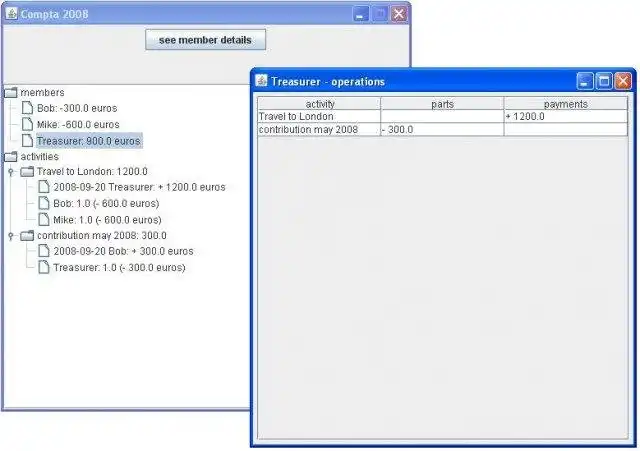640x451 pixels.
Task: Click the file icon beside Treasurer: 900.0 euros
Action: pyautogui.click(x=27, y=140)
